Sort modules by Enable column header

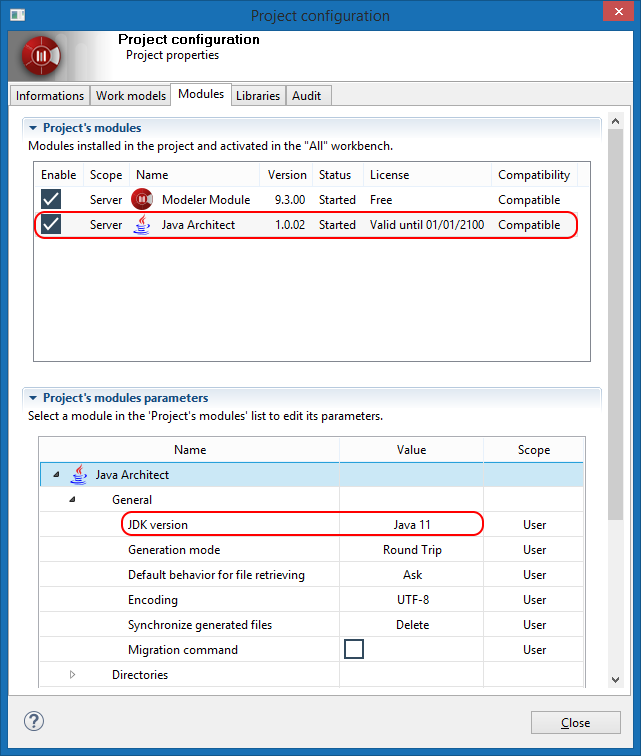[x=59, y=175]
